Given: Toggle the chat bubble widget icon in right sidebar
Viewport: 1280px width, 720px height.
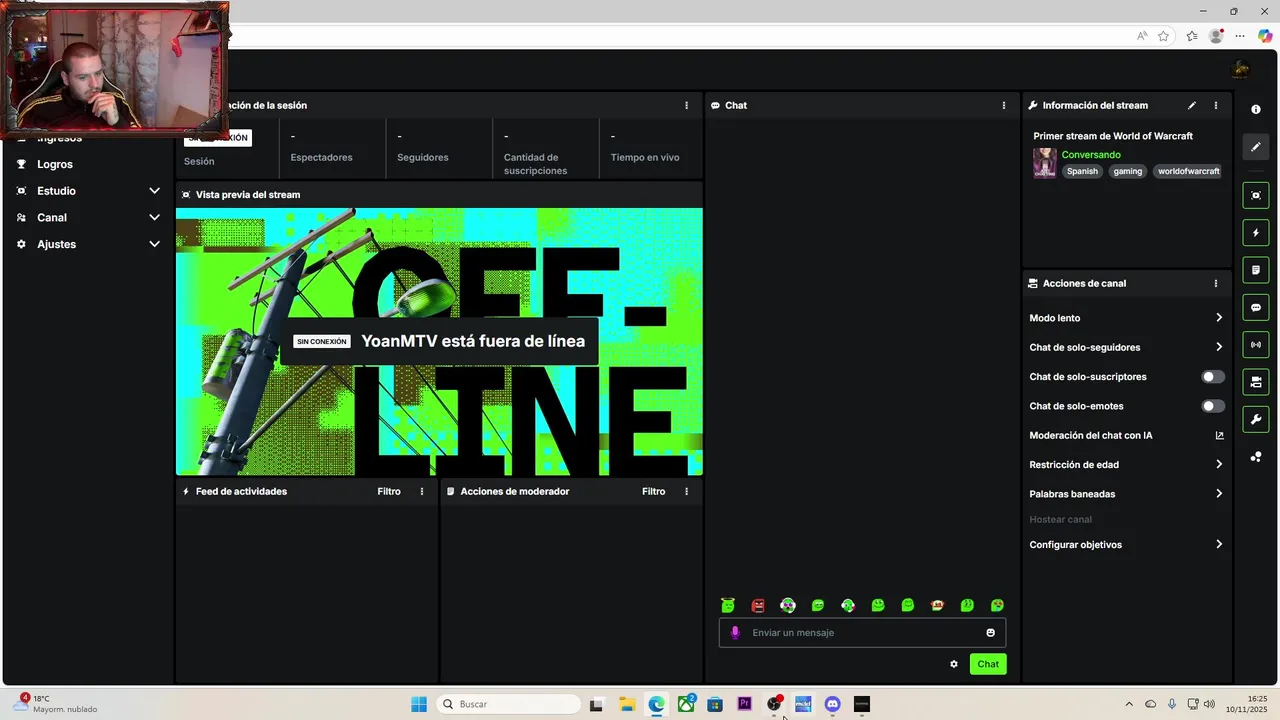Looking at the screenshot, I should pos(1256,307).
